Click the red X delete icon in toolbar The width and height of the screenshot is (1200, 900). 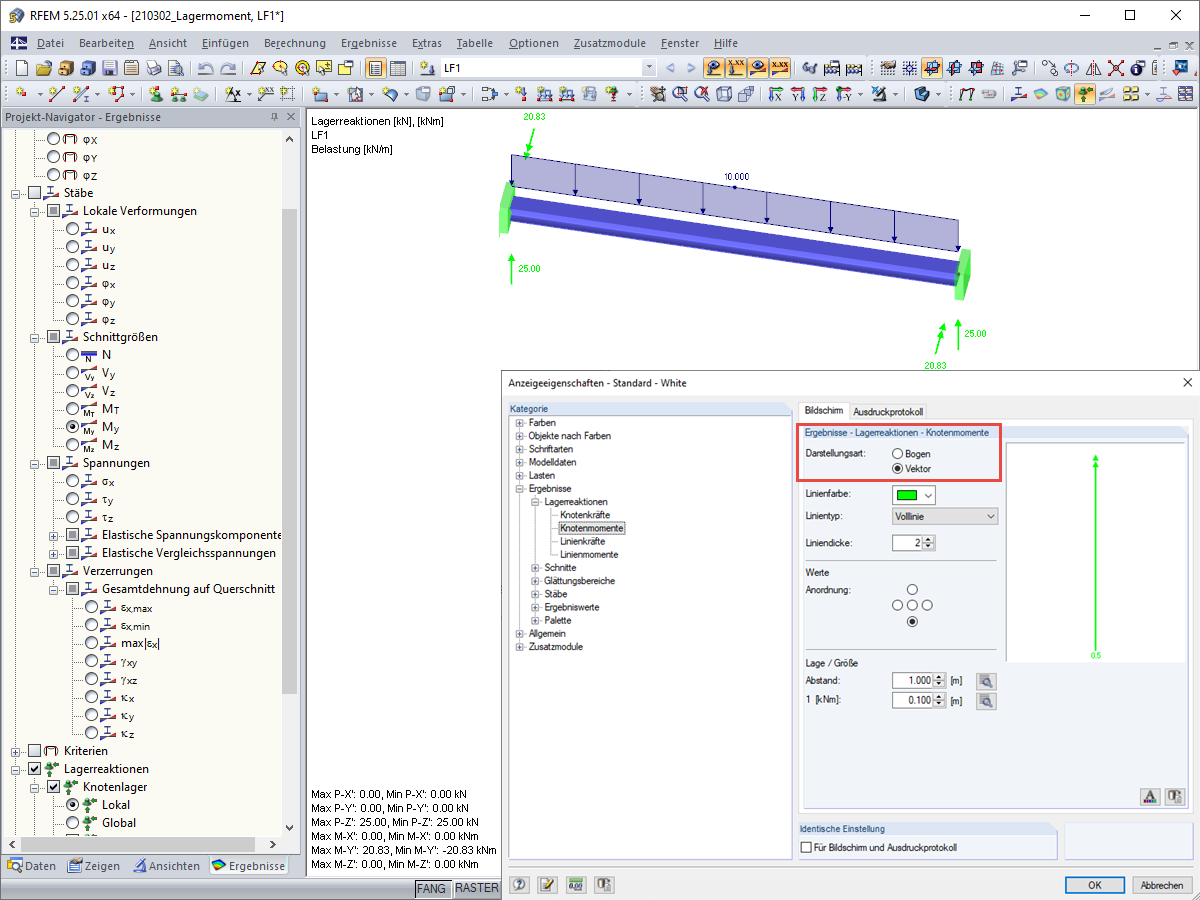tap(1115, 68)
